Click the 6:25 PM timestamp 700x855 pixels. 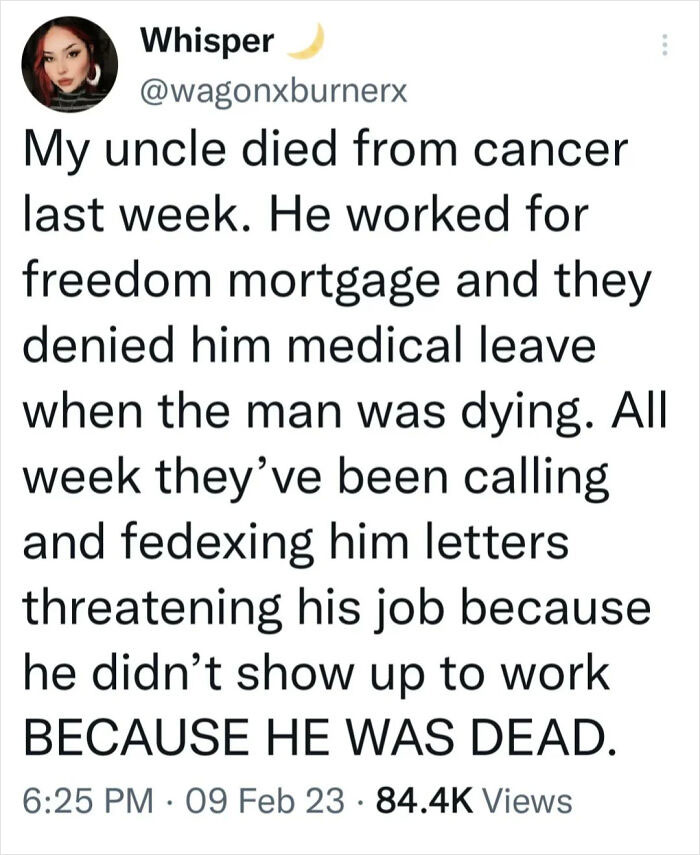tap(88, 800)
